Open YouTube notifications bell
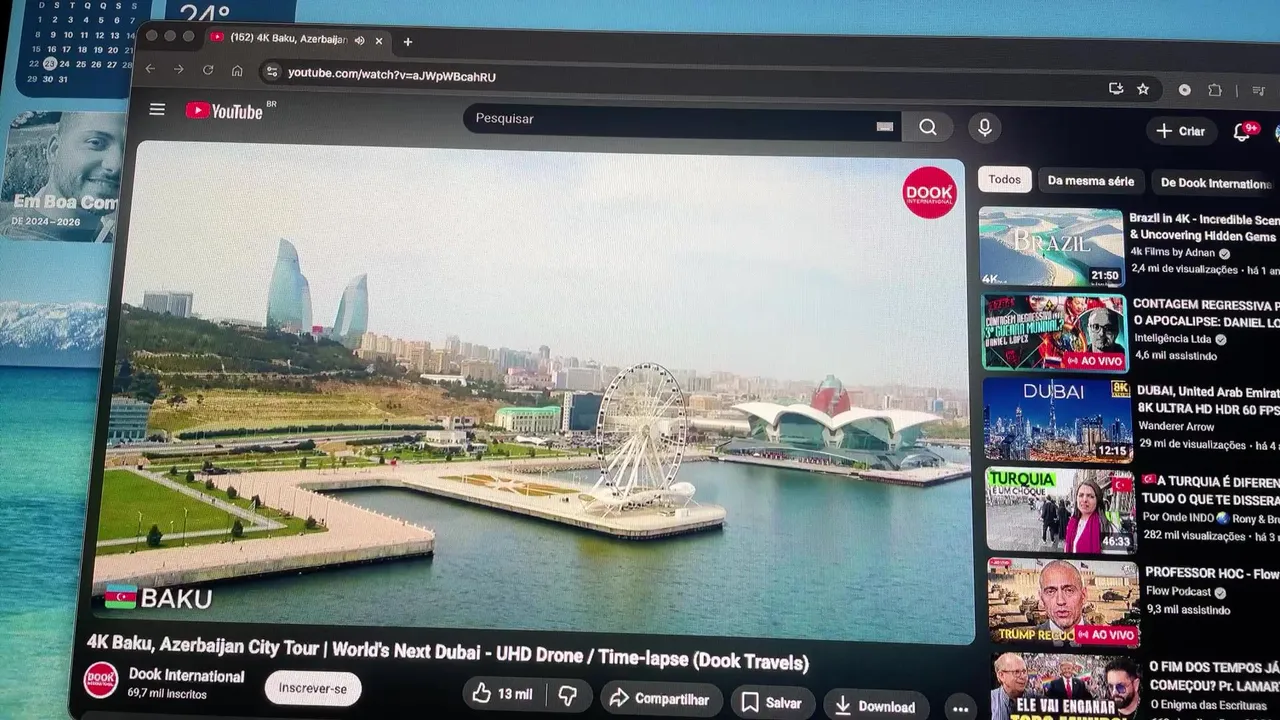 click(1242, 131)
